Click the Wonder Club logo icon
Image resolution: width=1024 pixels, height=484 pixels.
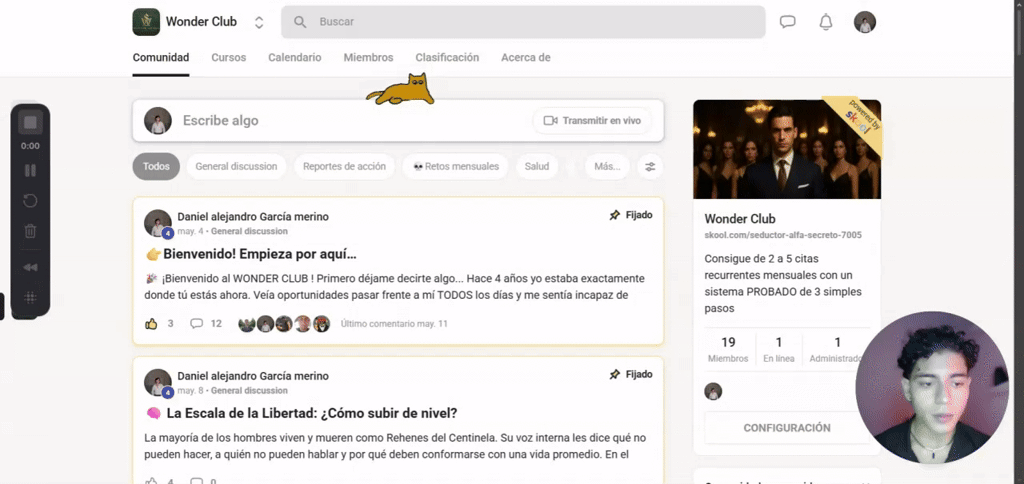(x=146, y=22)
